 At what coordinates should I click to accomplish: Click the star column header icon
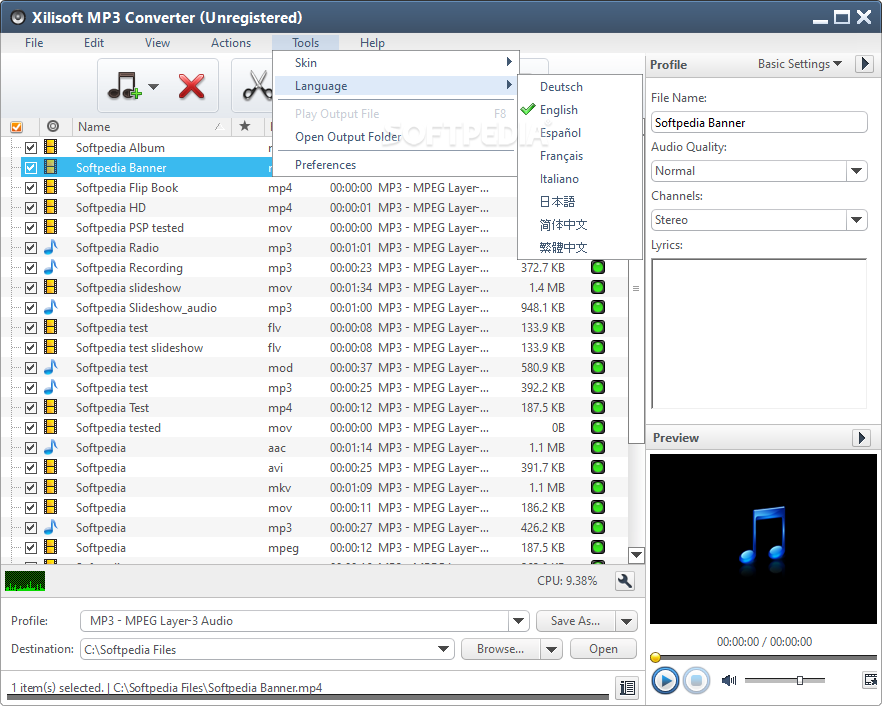click(245, 126)
